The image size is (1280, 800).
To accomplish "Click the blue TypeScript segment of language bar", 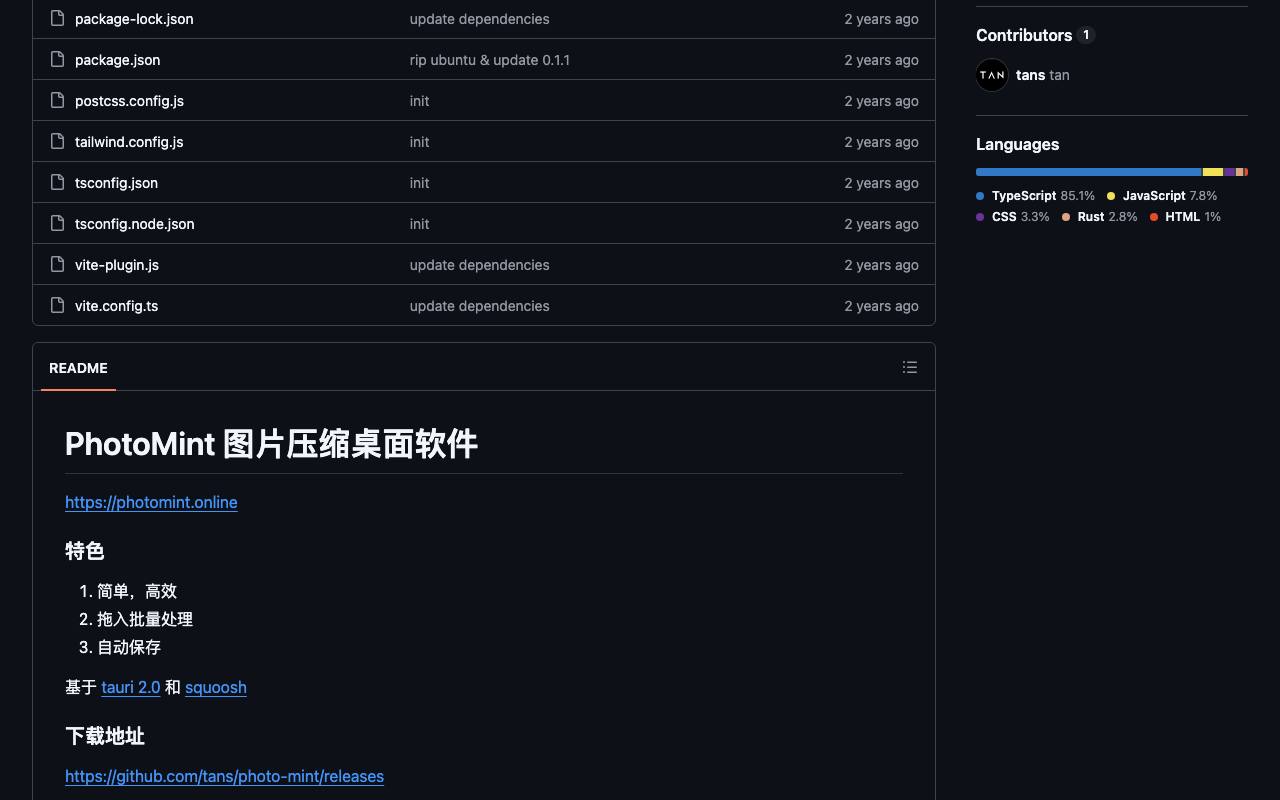I will [x=1089, y=172].
